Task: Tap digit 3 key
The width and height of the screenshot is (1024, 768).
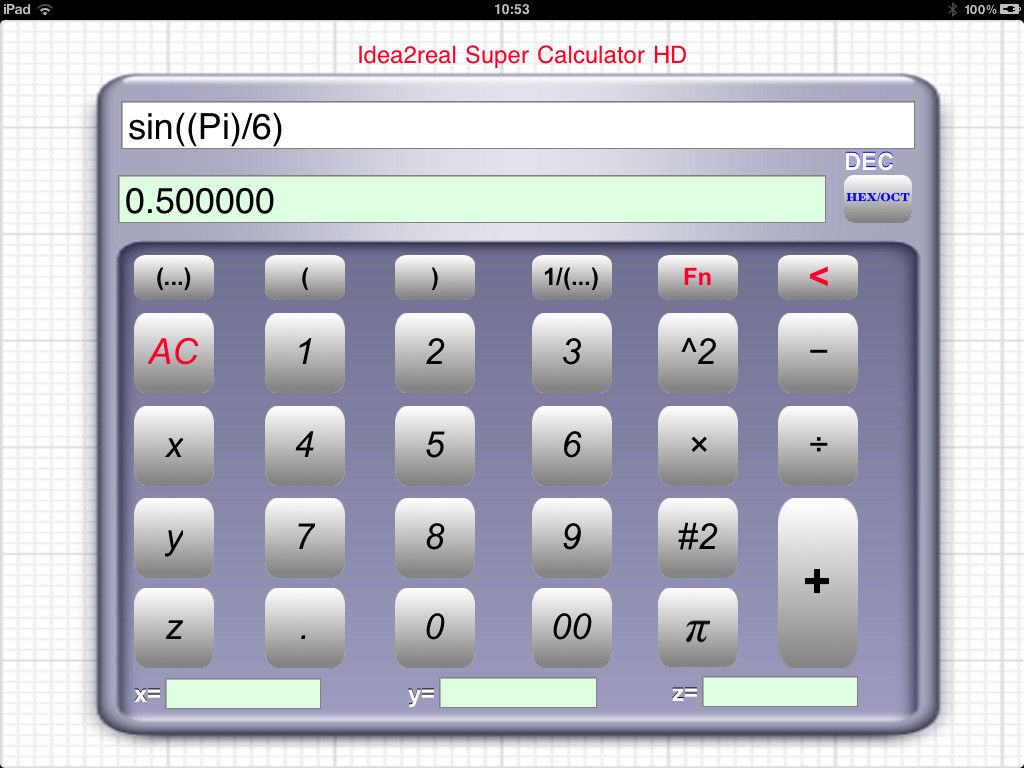Action: point(572,353)
